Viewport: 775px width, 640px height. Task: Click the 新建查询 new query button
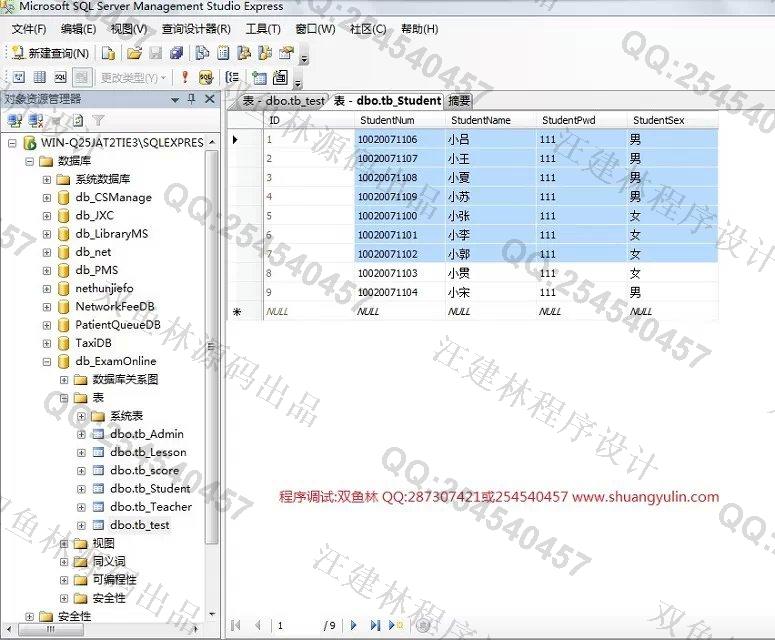[50, 52]
